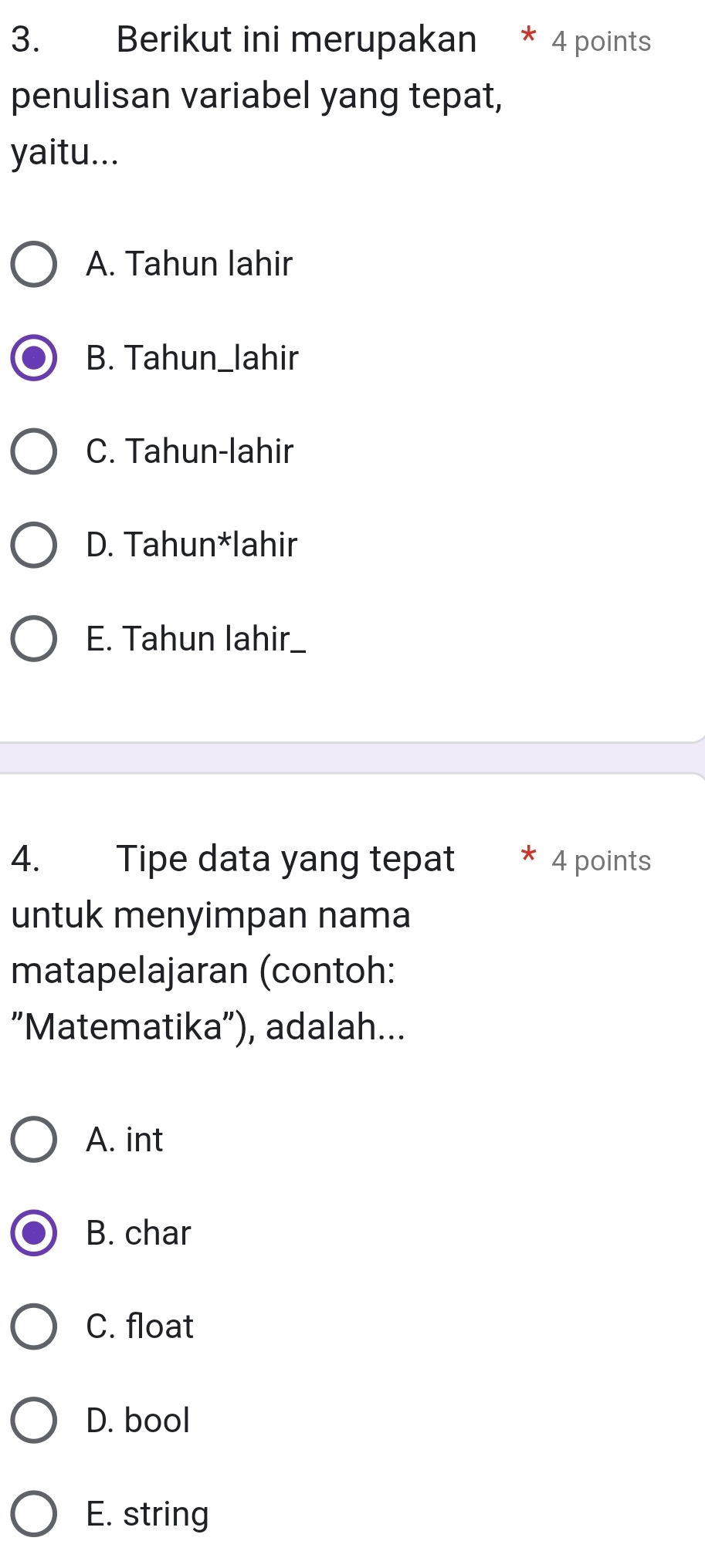This screenshot has width=705, height=1568.
Task: Click the "D. Tahun*lahir" answer label text
Action: tap(192, 545)
